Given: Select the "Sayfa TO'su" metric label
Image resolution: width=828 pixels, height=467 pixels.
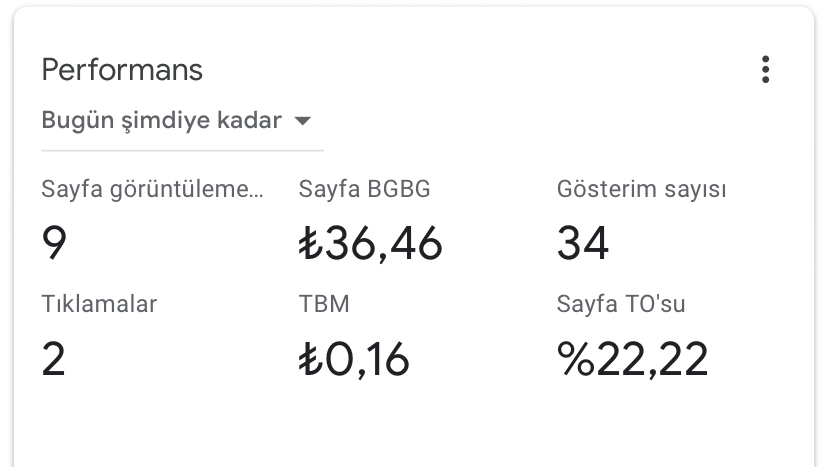Looking at the screenshot, I should pos(621,304).
